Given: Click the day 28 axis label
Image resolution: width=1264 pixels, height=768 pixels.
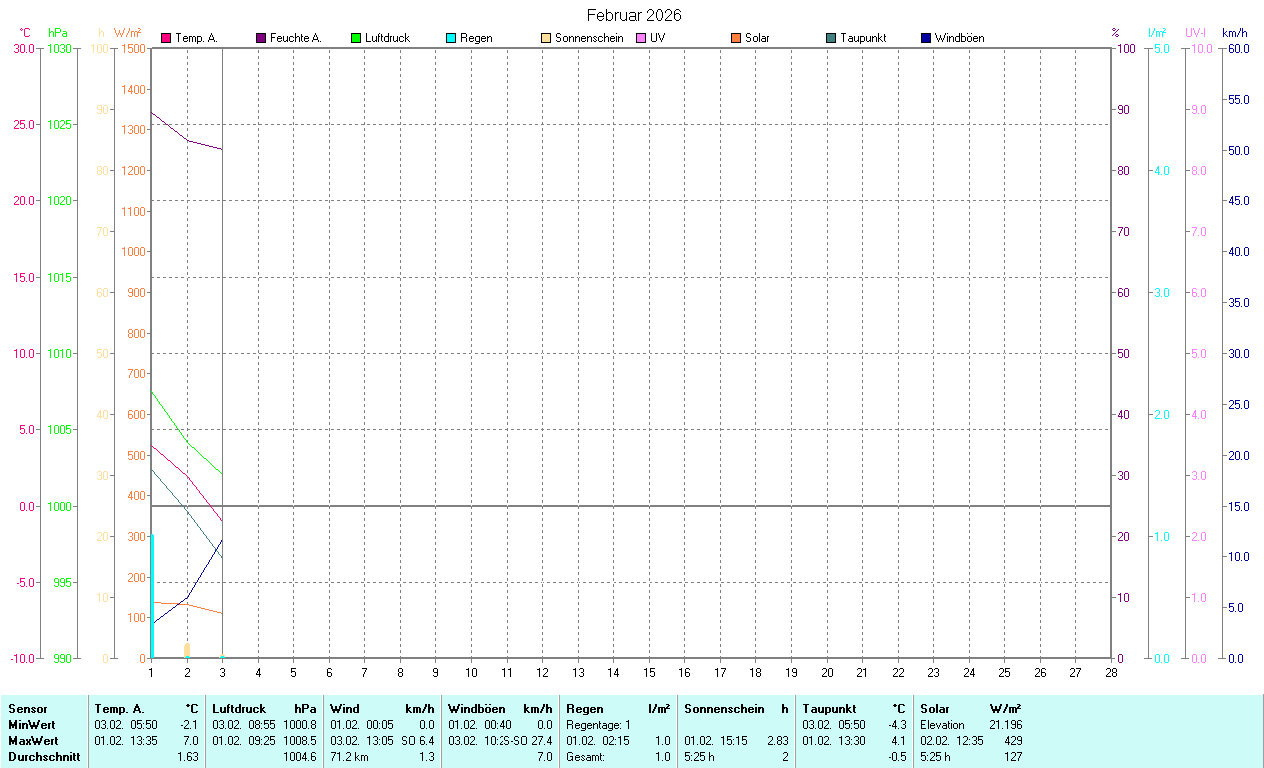Looking at the screenshot, I should click(1110, 672).
